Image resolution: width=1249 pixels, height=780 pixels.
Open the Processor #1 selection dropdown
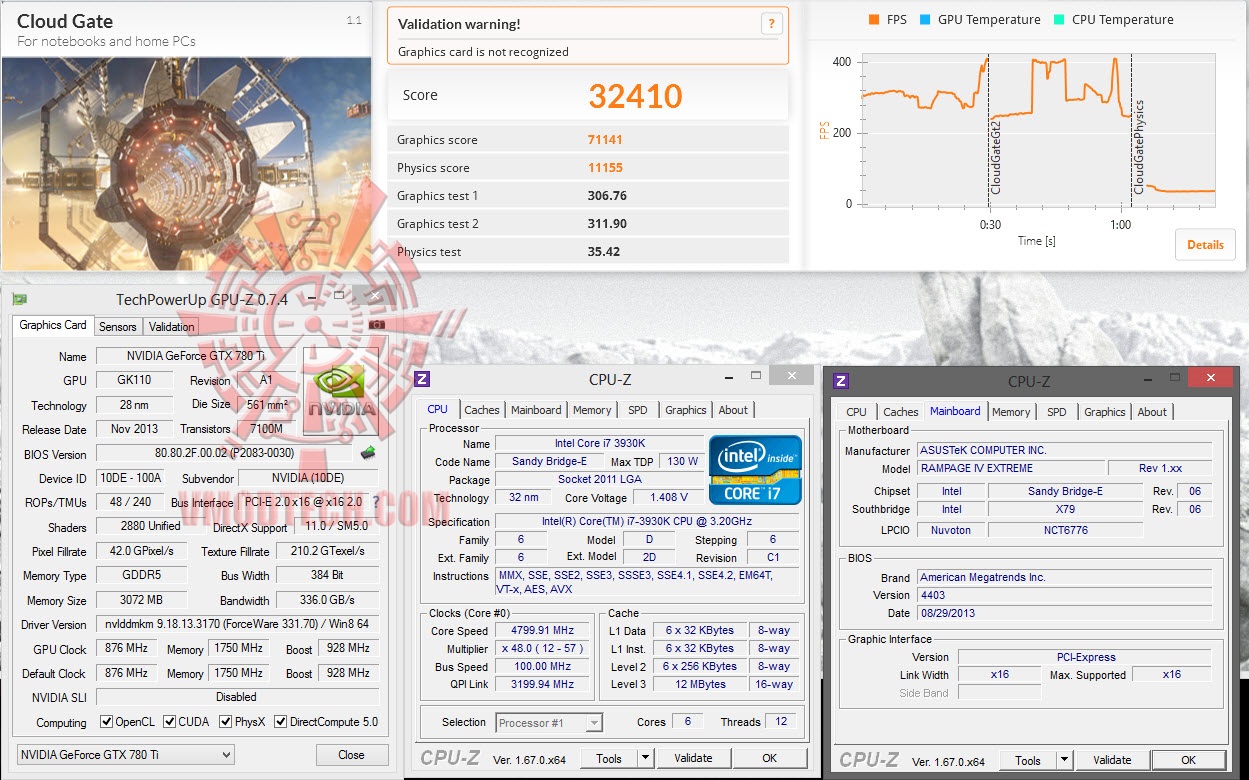[x=549, y=722]
